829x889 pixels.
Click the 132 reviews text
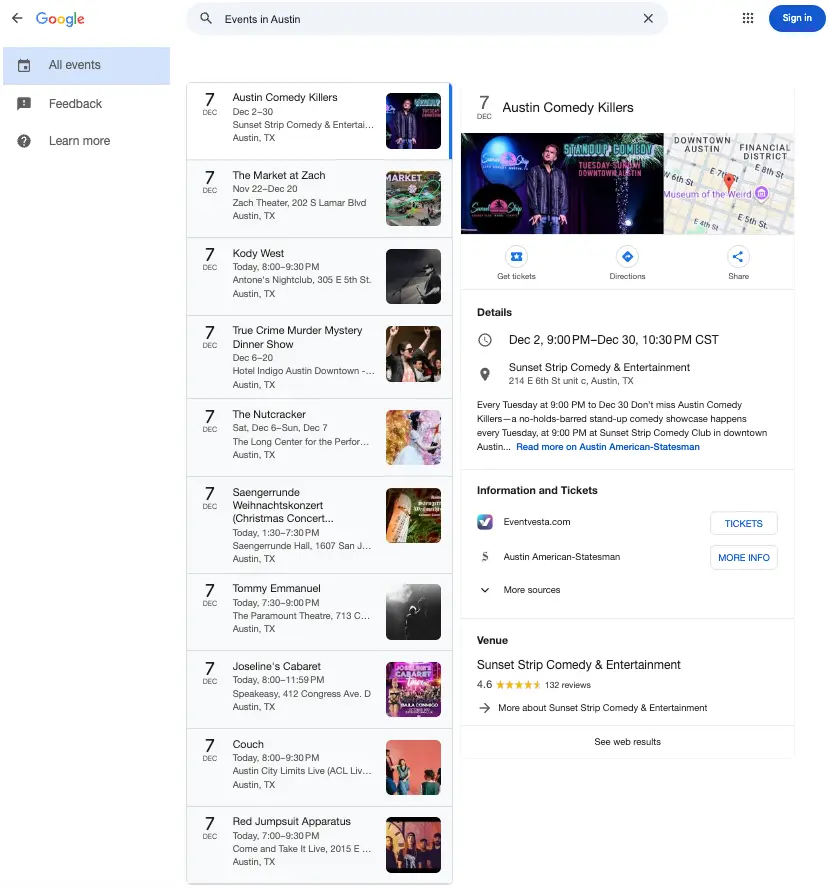pyautogui.click(x=567, y=685)
